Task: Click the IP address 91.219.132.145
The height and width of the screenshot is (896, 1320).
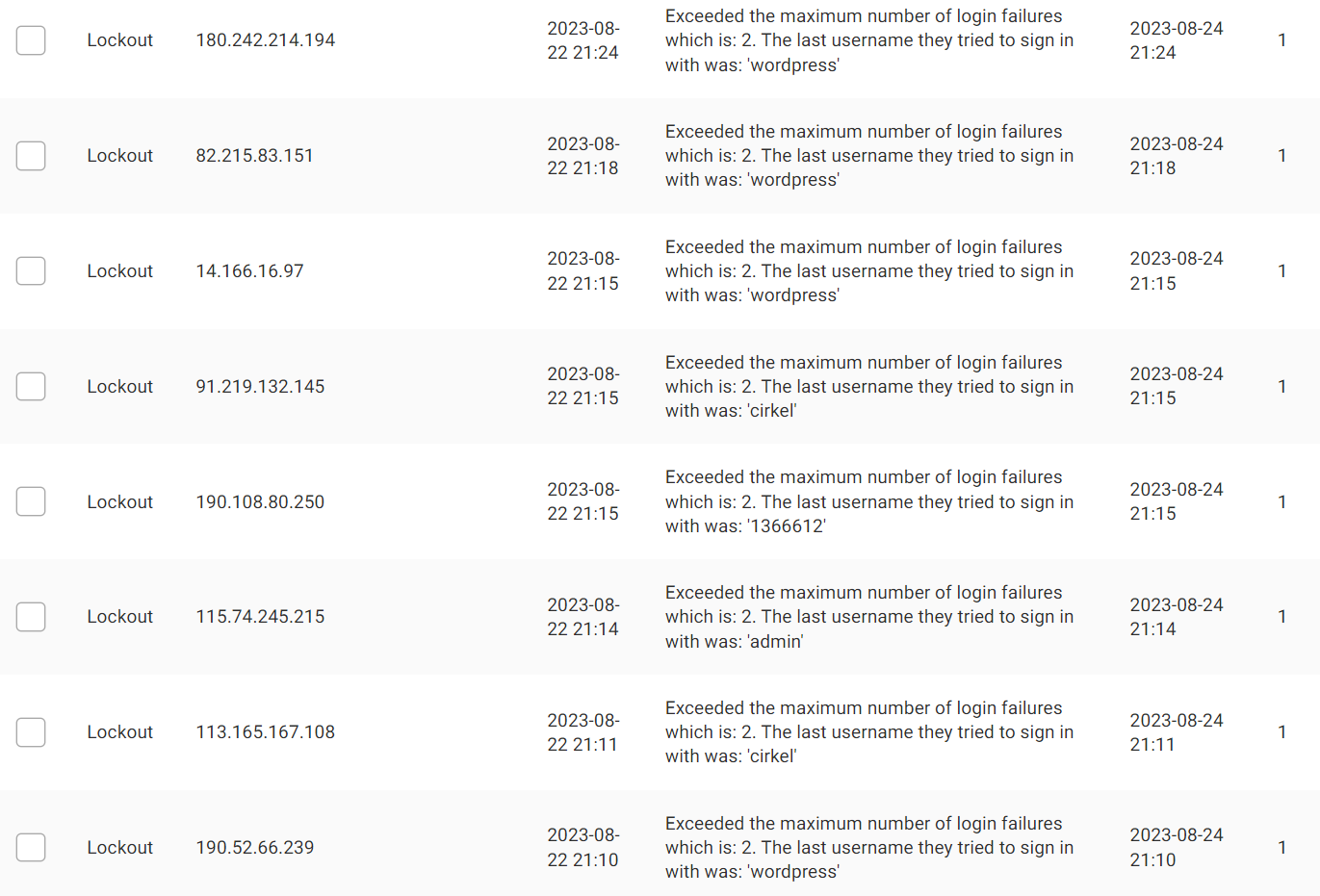Action: tap(260, 387)
